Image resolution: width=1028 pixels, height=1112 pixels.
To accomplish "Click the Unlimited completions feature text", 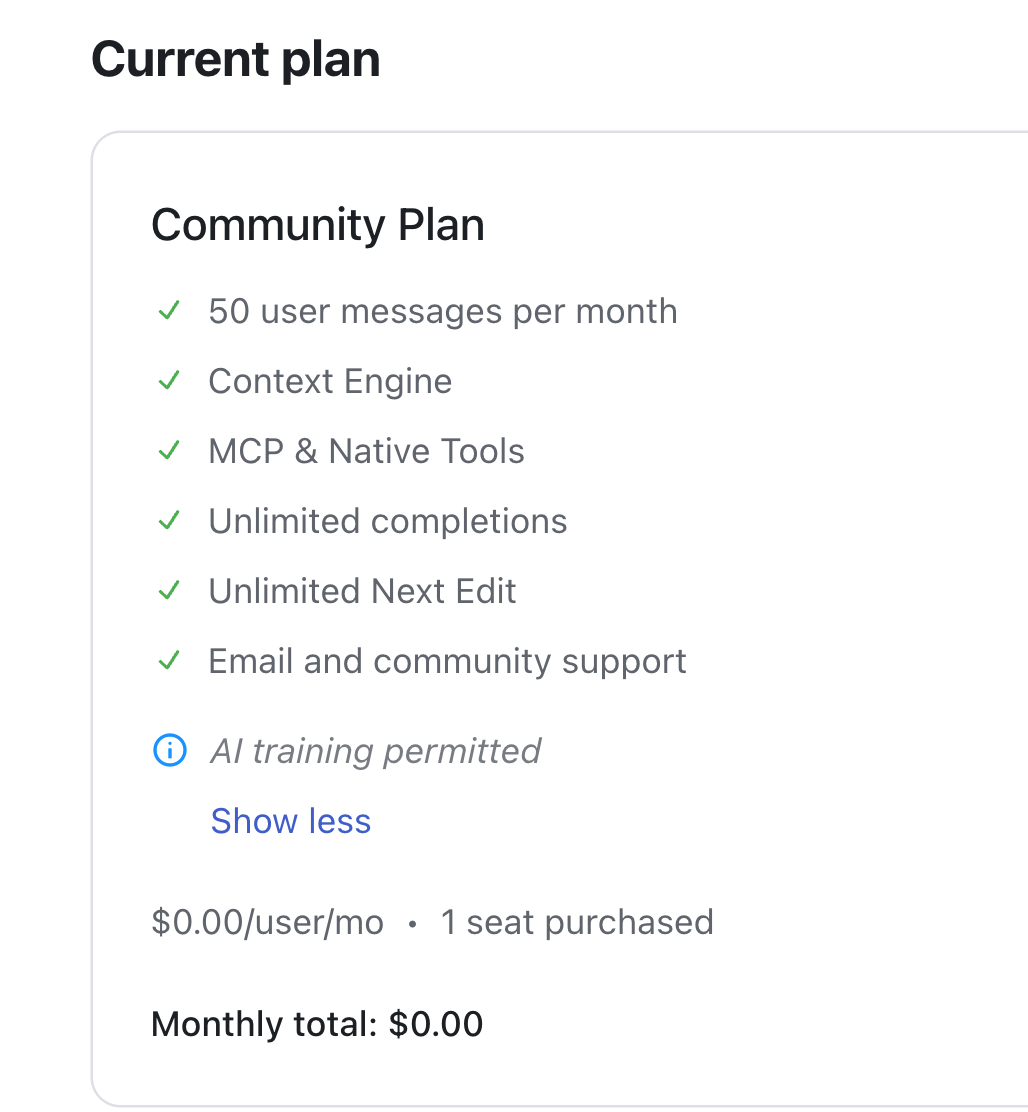I will [388, 521].
